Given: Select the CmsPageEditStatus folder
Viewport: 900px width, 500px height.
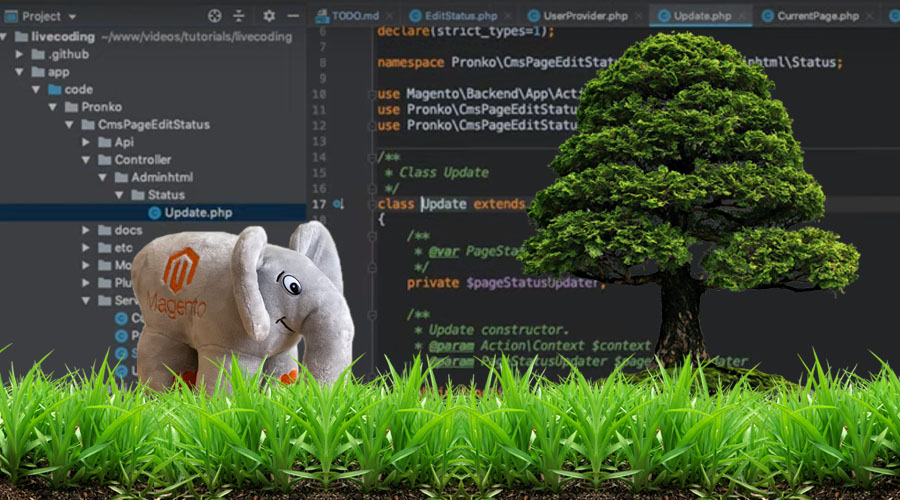Looking at the screenshot, I should point(153,125).
